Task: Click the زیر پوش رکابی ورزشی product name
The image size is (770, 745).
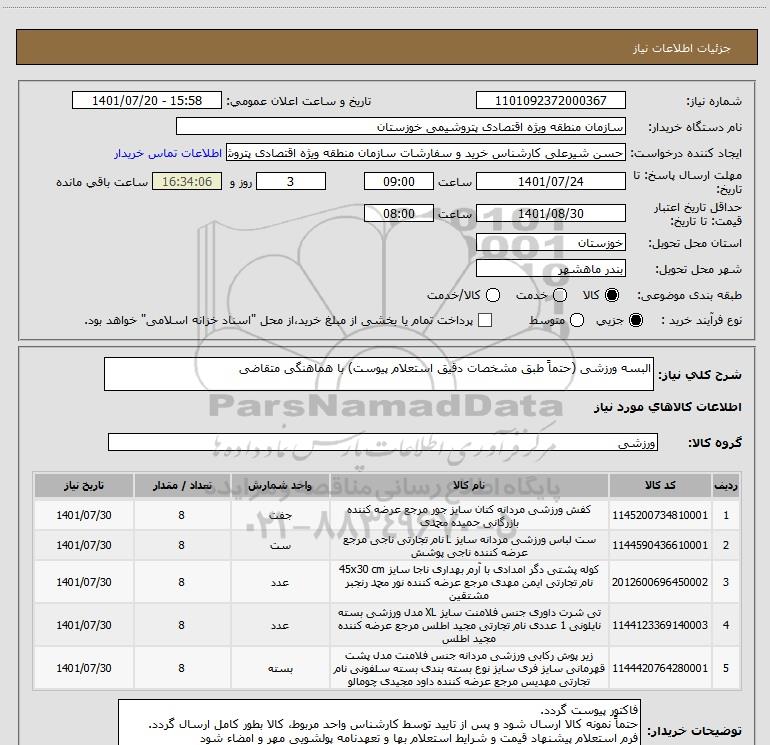Action: [469, 668]
